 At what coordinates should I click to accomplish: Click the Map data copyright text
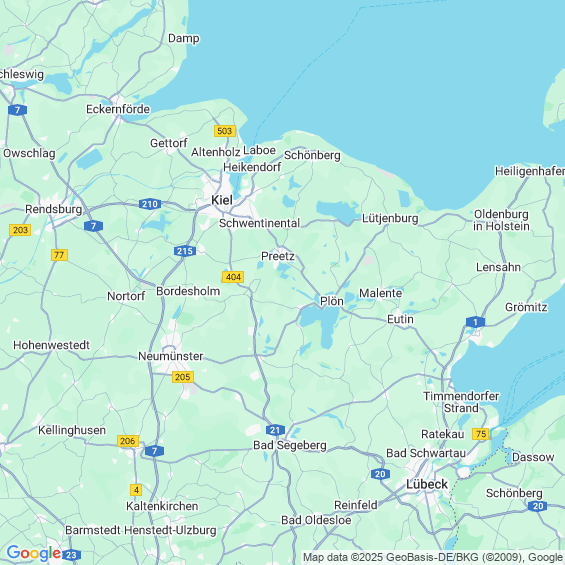pyautogui.click(x=433, y=557)
